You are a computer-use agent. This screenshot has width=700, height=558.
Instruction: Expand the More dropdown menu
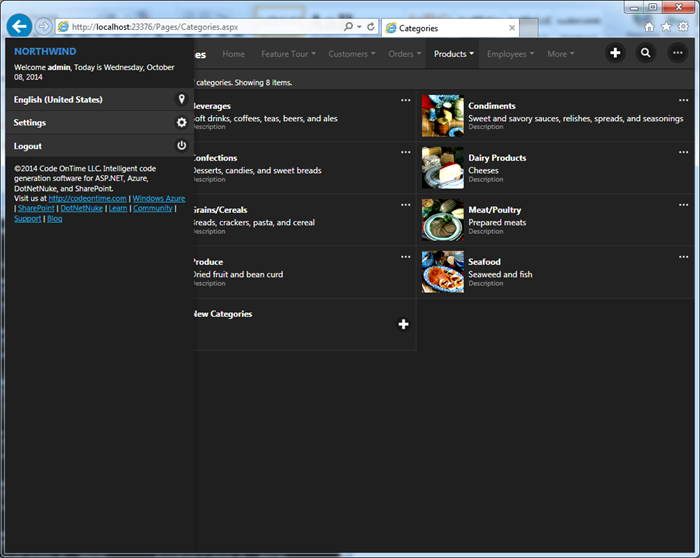[x=561, y=54]
